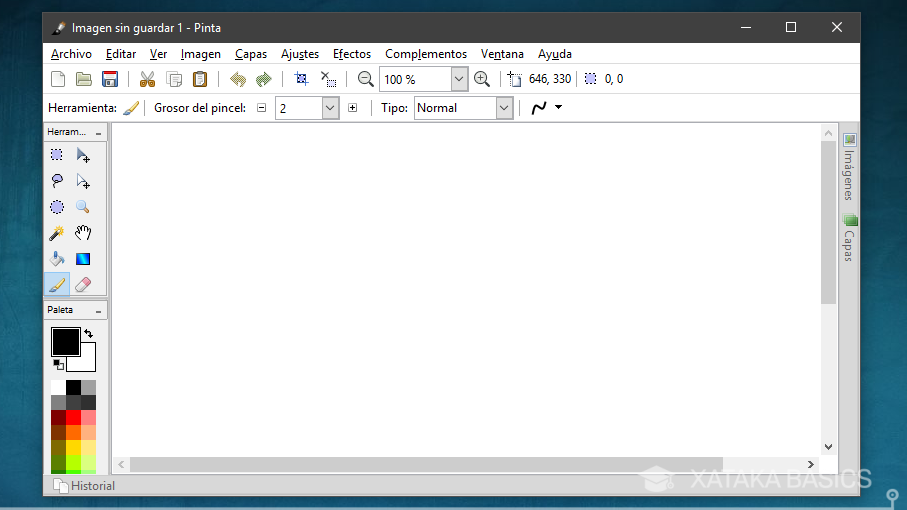Screen dimensions: 907x510
Task: Open the zoom percentage dropdown
Action: pos(459,79)
